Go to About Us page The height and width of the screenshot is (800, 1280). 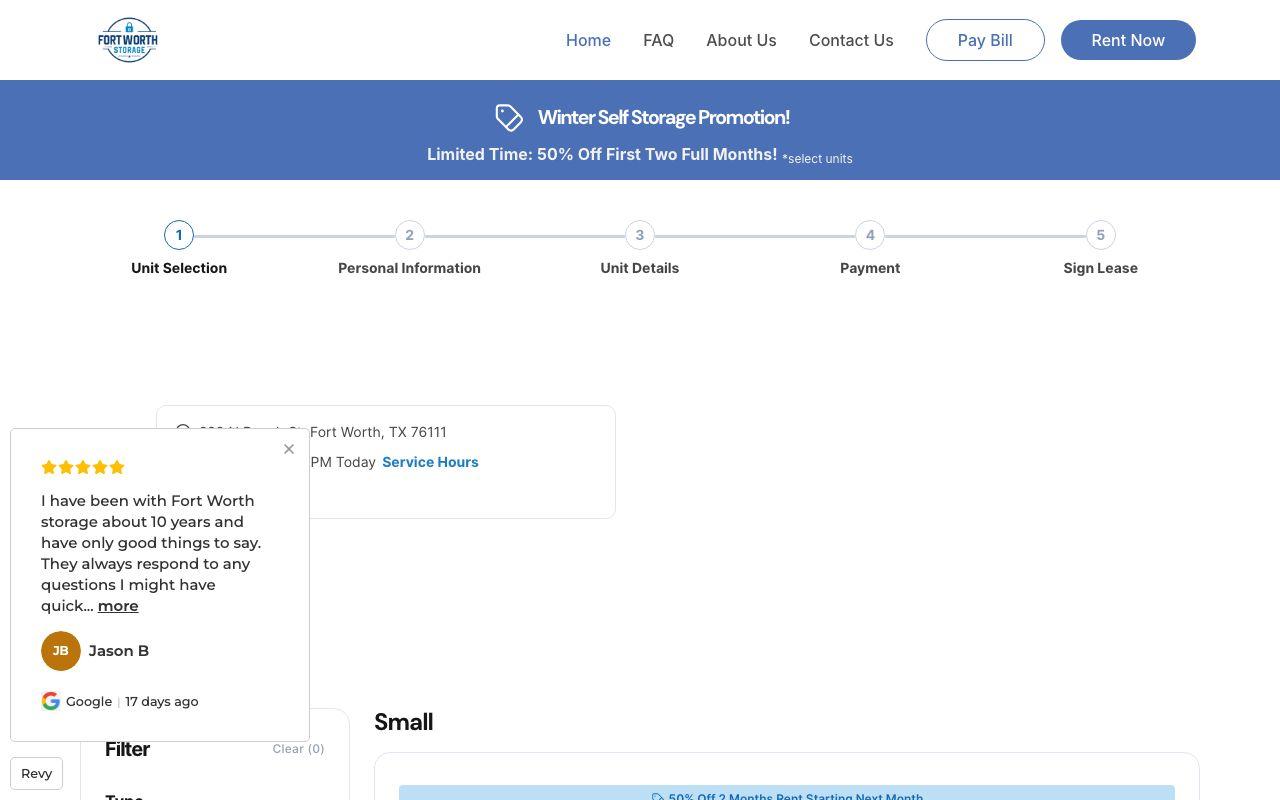point(741,40)
